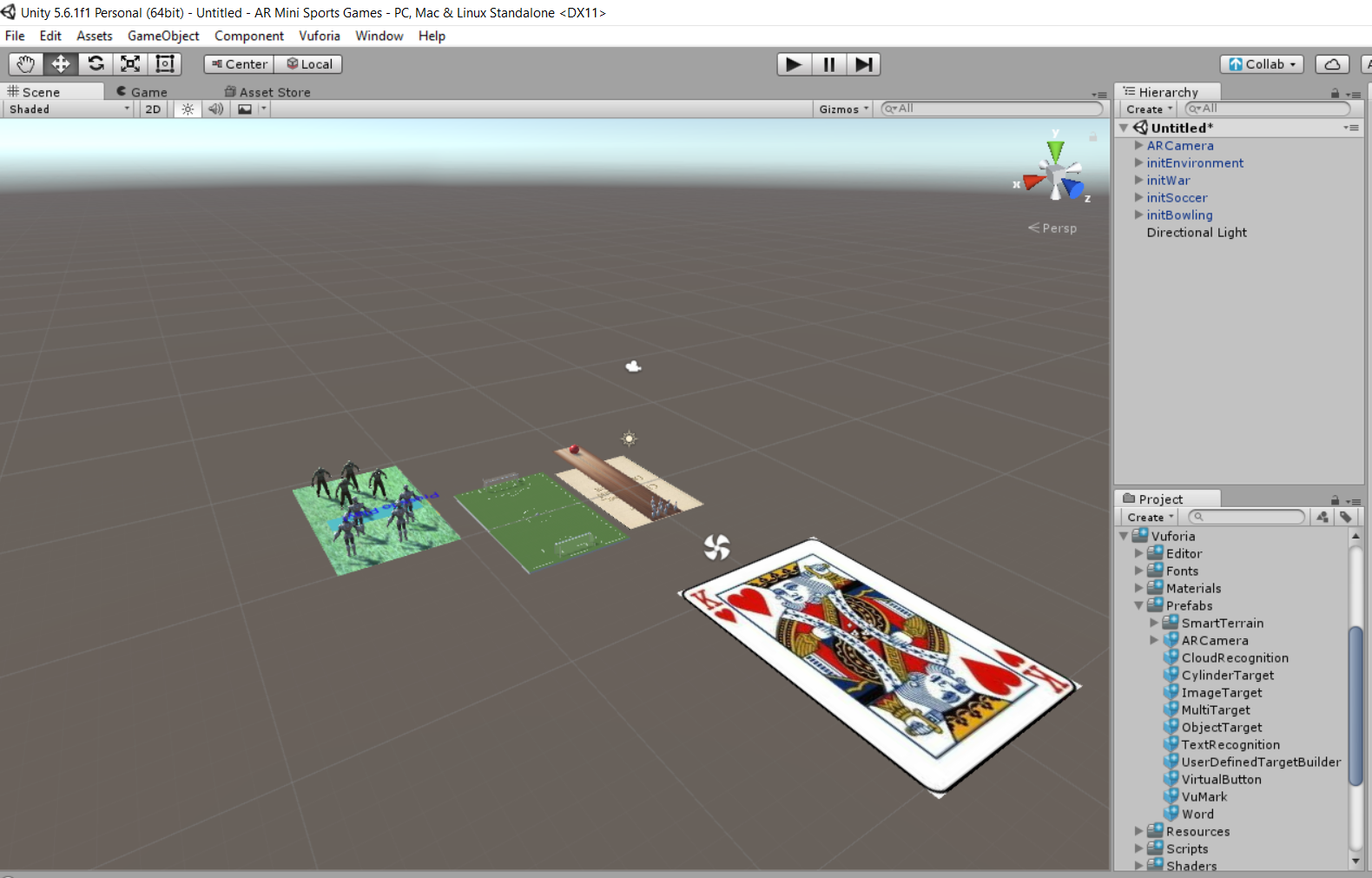Screen dimensions: 1372x878
Task: Open Project search by label filter
Action: pos(1346,517)
